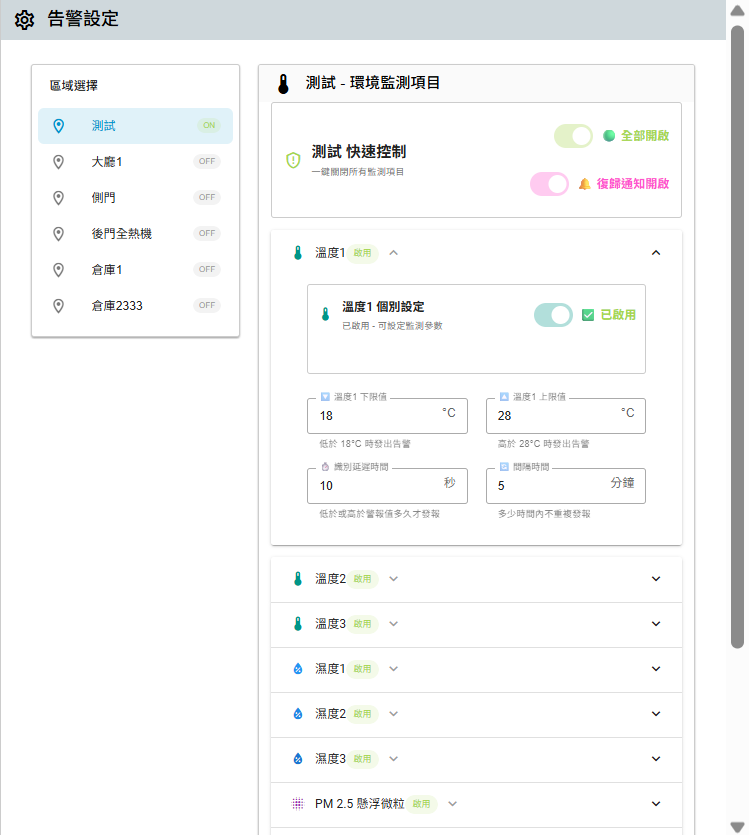Expand the 濕度2 section arrow

click(656, 713)
